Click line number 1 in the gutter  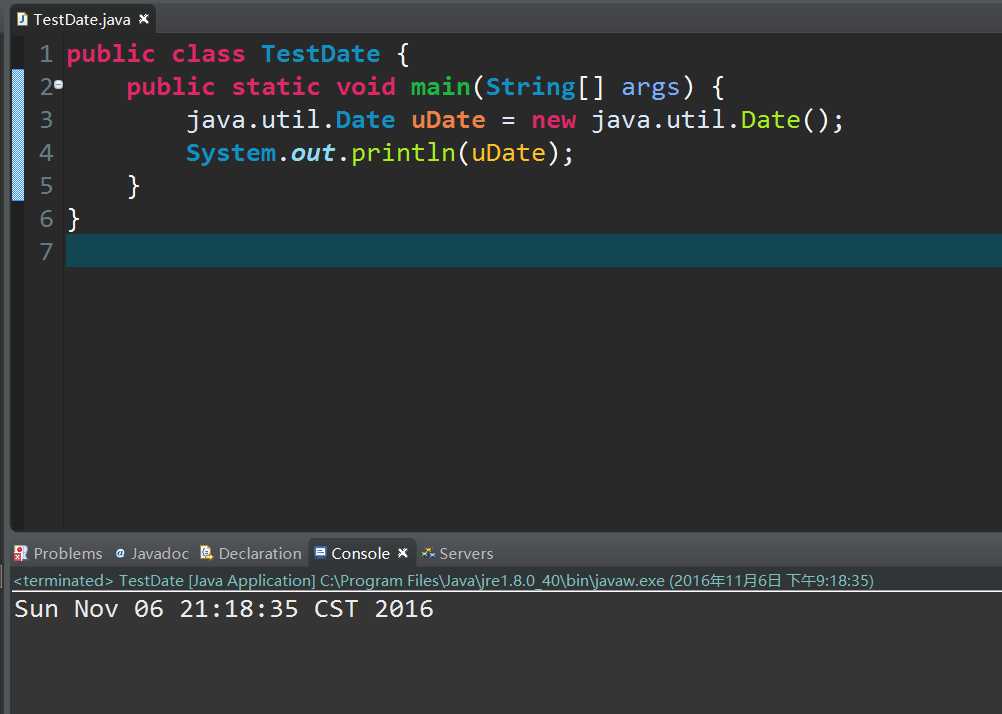coord(46,54)
